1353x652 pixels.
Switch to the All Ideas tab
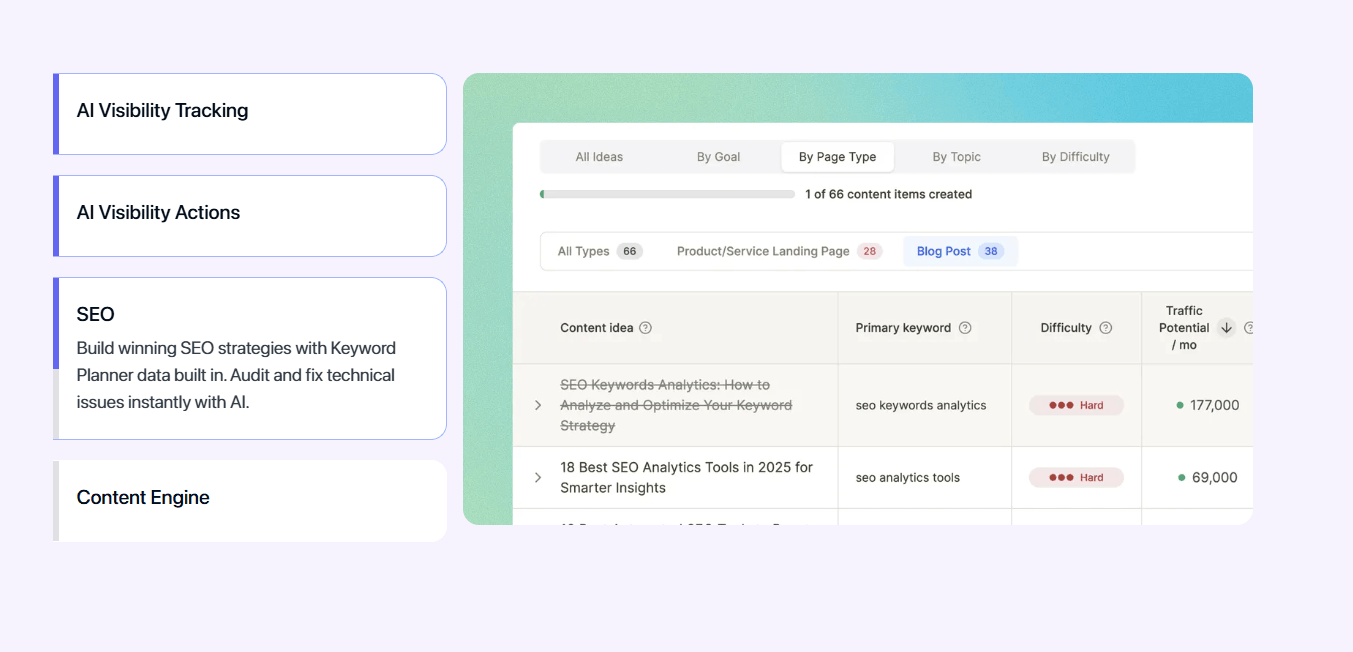coord(599,157)
